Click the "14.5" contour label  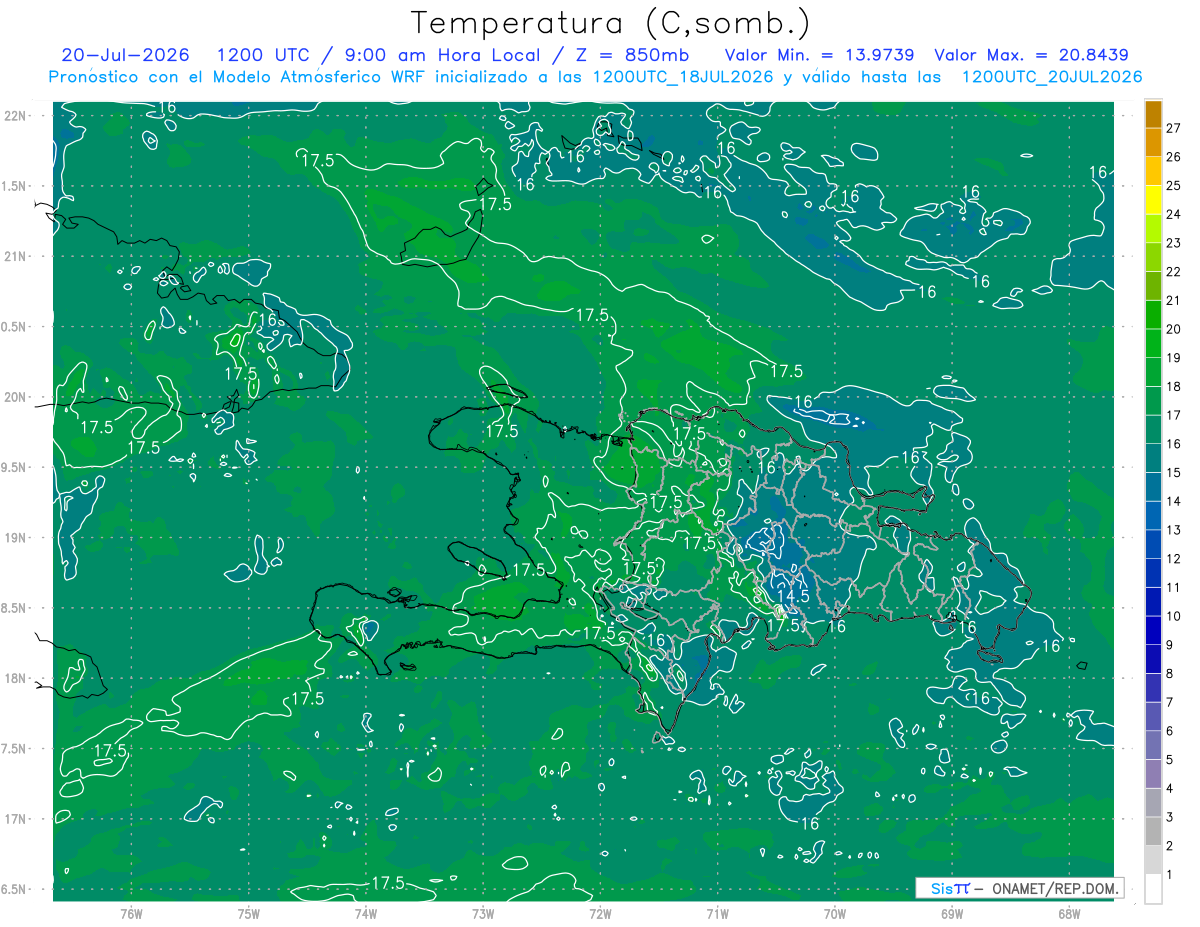point(792,595)
